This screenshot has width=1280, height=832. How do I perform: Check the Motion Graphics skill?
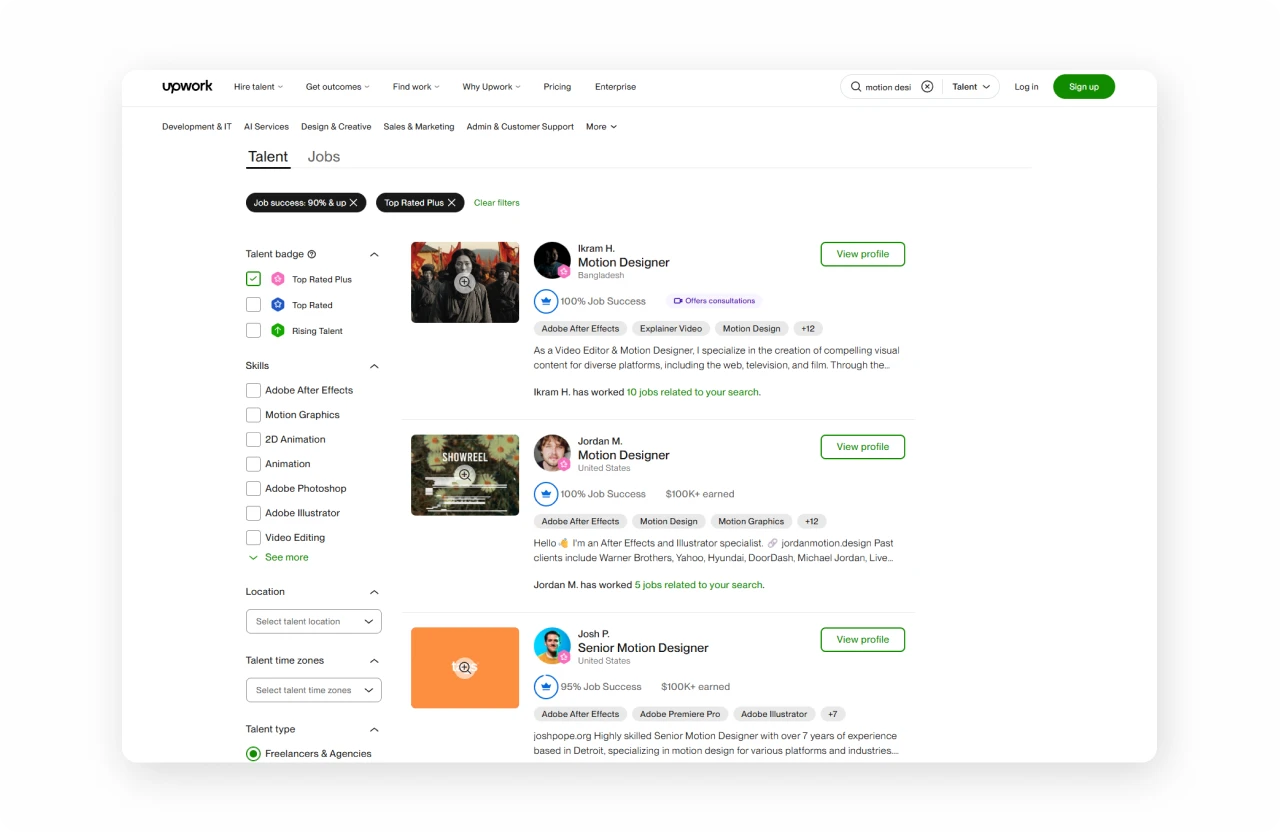(x=253, y=415)
